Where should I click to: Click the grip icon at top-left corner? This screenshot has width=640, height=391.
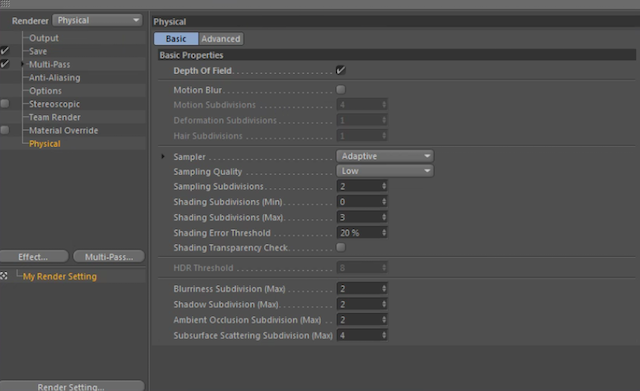[x=5, y=4]
